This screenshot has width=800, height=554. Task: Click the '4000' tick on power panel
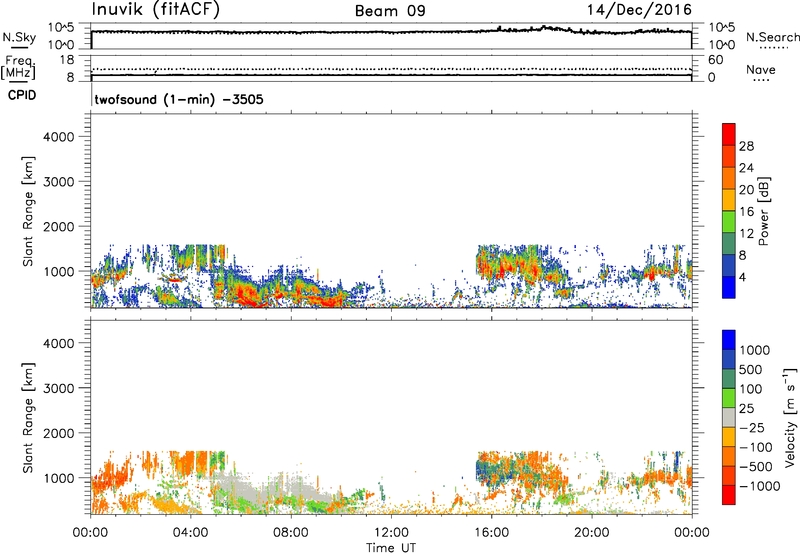58,137
